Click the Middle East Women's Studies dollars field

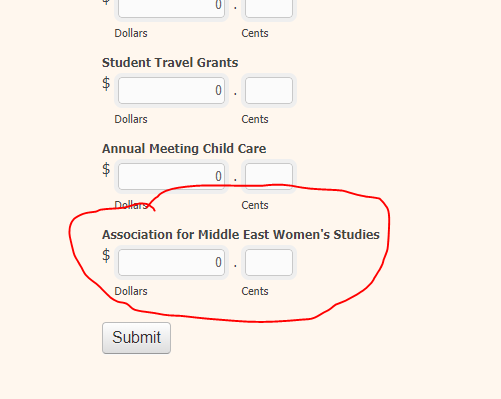click(171, 262)
